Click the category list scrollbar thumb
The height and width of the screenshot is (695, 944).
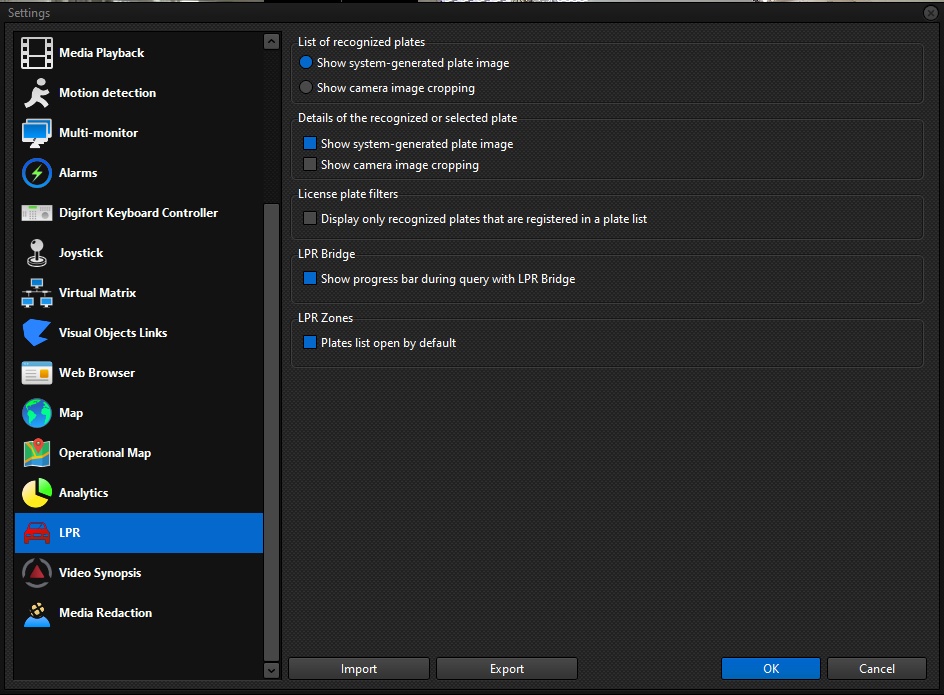272,432
